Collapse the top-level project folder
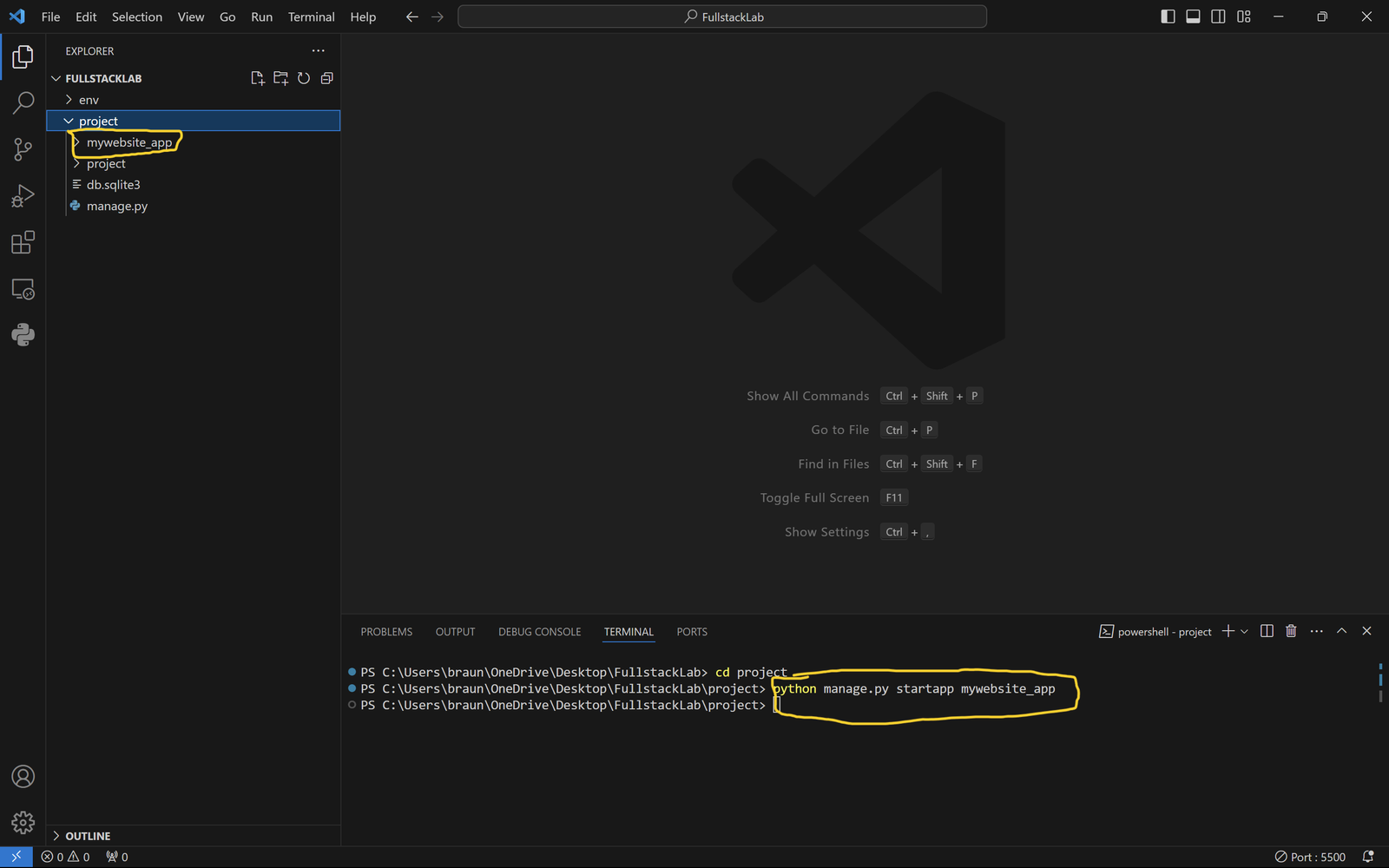This screenshot has height=868, width=1389. 69,121
